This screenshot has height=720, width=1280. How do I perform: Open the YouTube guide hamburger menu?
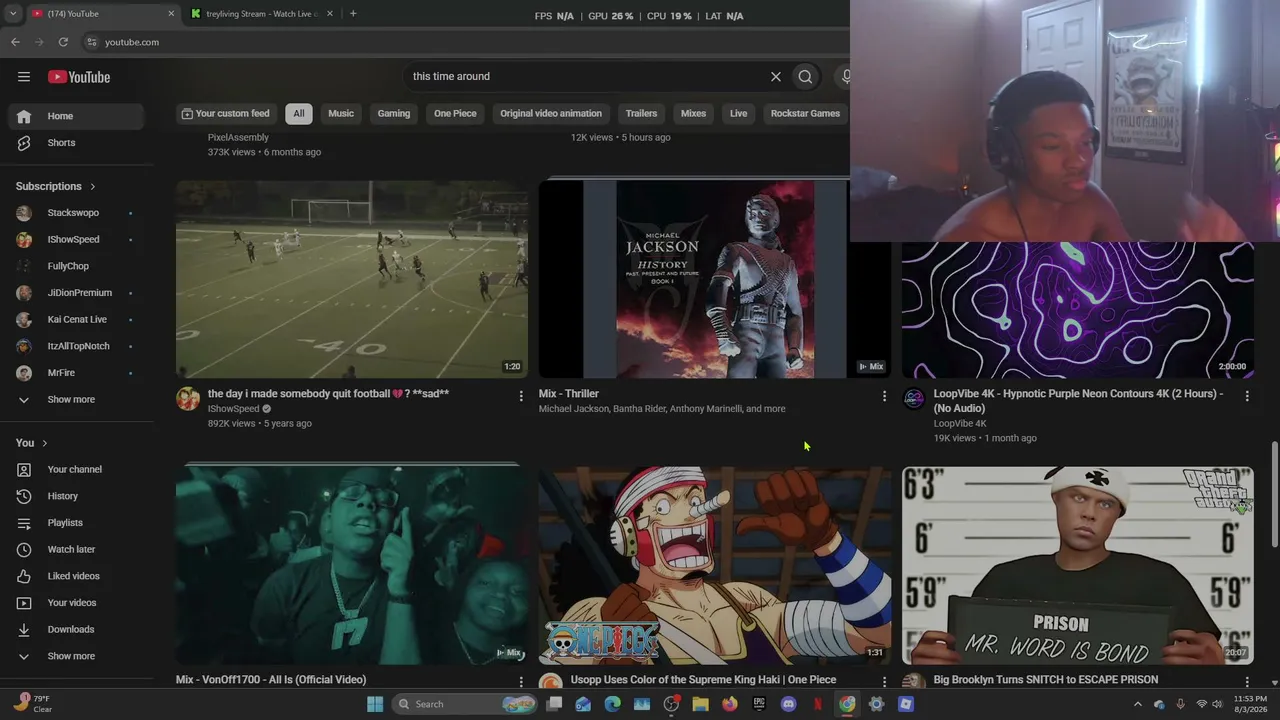[24, 77]
